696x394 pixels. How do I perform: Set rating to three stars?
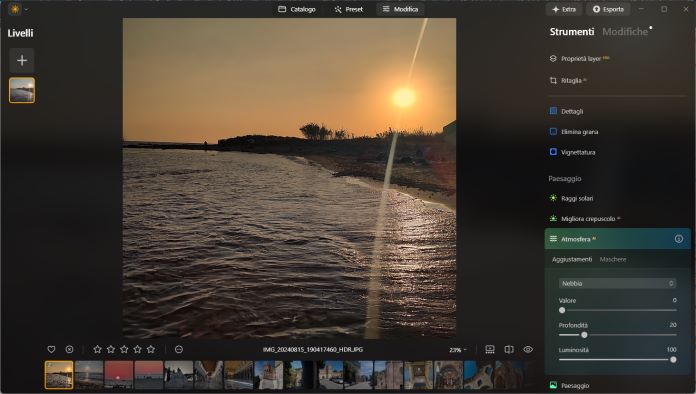click(124, 350)
